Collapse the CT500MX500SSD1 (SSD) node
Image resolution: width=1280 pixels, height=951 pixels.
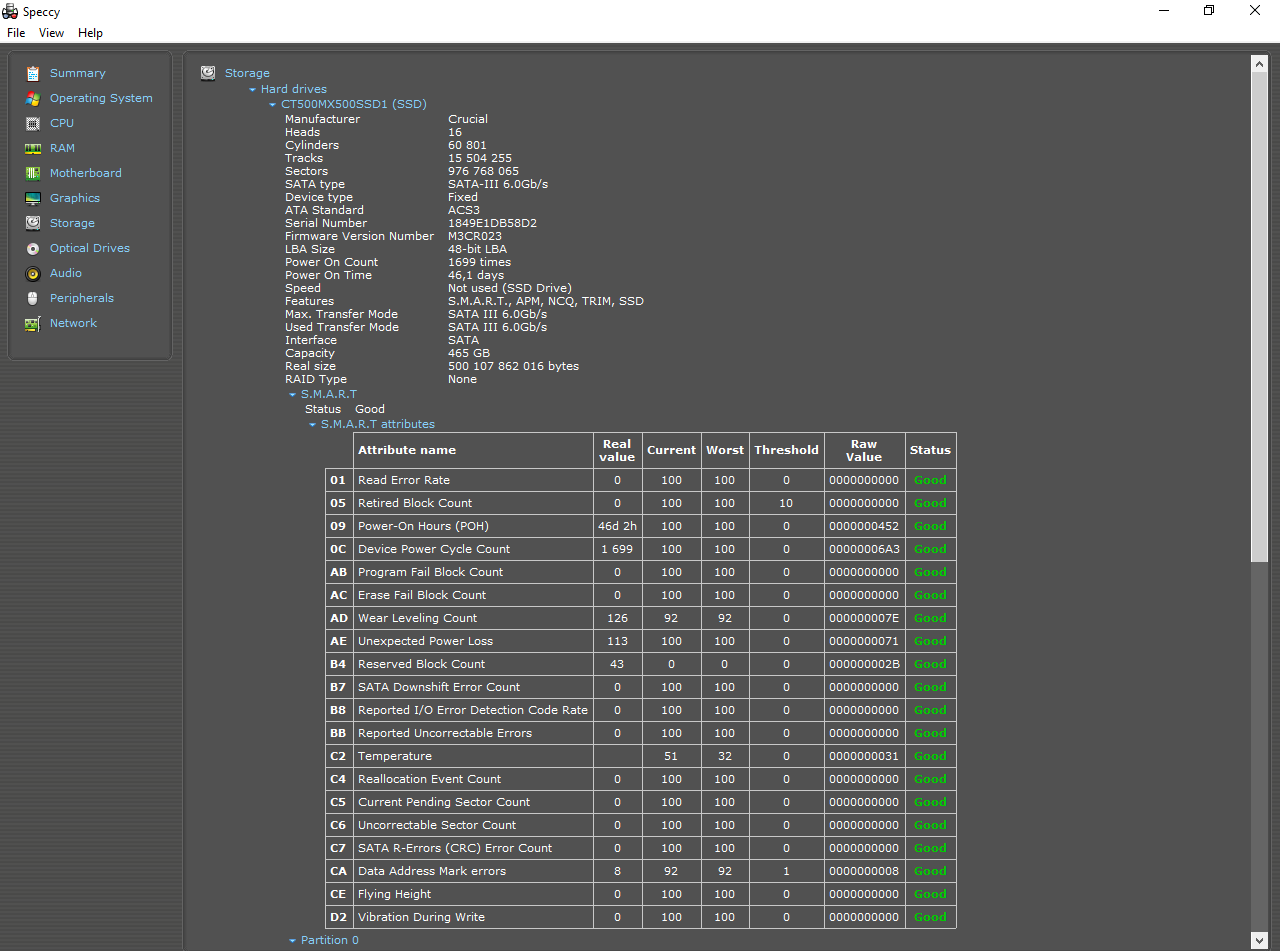click(x=273, y=104)
